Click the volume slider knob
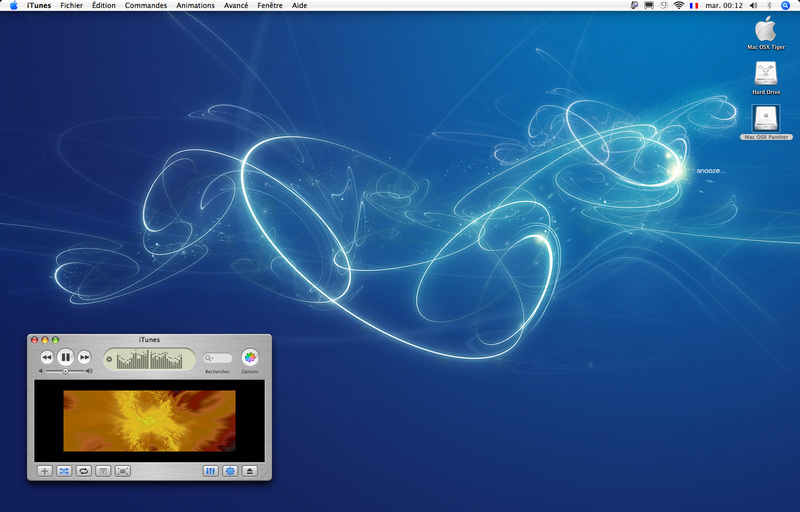Screen dimensions: 800x512 65,371
